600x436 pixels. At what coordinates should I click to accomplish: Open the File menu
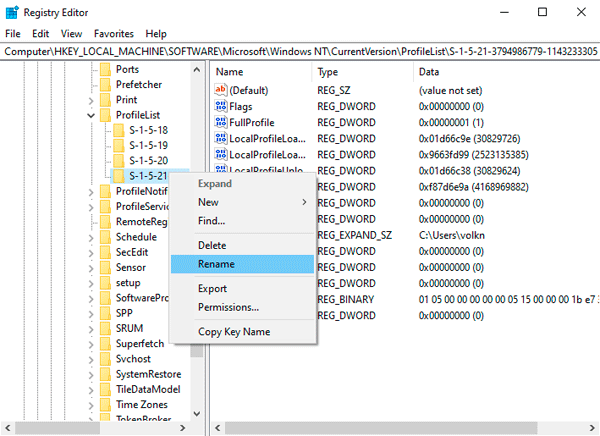(x=13, y=34)
